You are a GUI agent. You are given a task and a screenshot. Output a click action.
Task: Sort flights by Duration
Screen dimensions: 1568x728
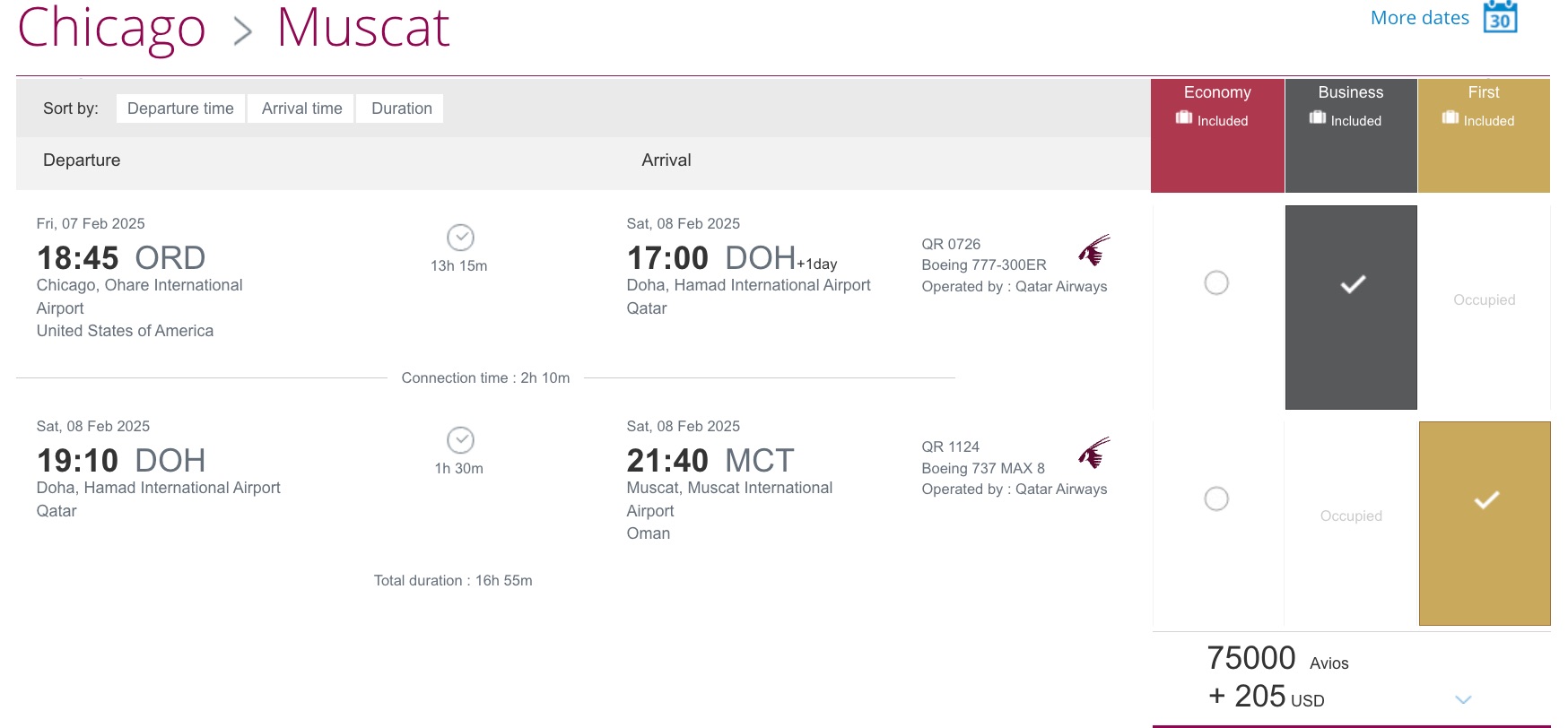tap(400, 108)
